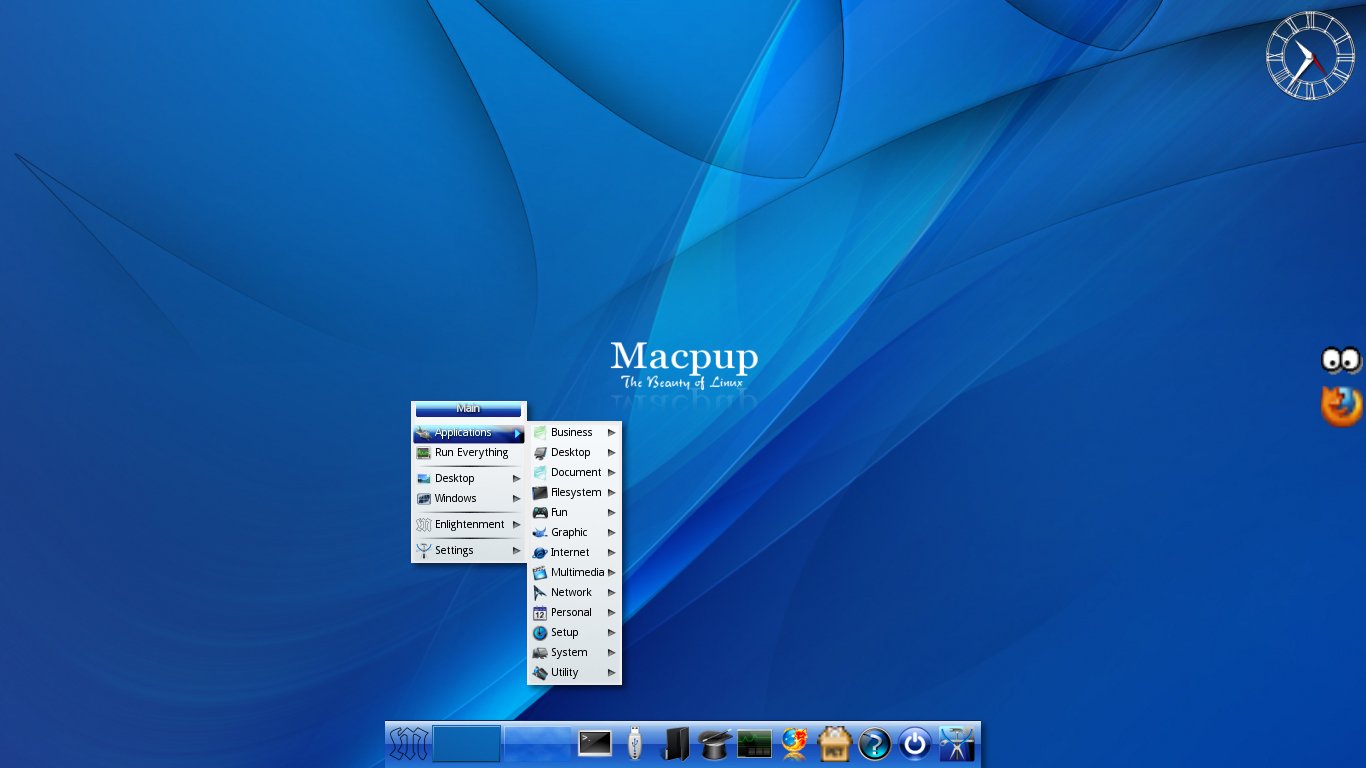The image size is (1366, 768).
Task: Click the System category icon
Action: [540, 653]
